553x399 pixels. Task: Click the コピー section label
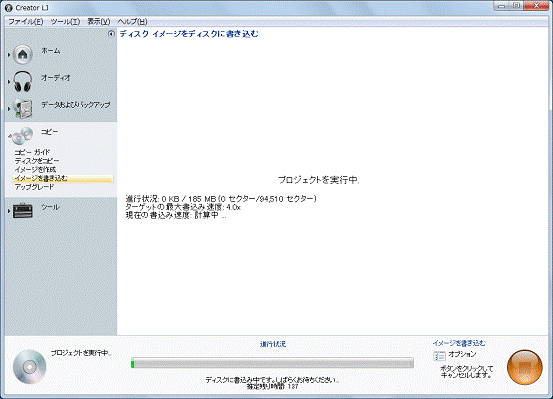[50, 132]
